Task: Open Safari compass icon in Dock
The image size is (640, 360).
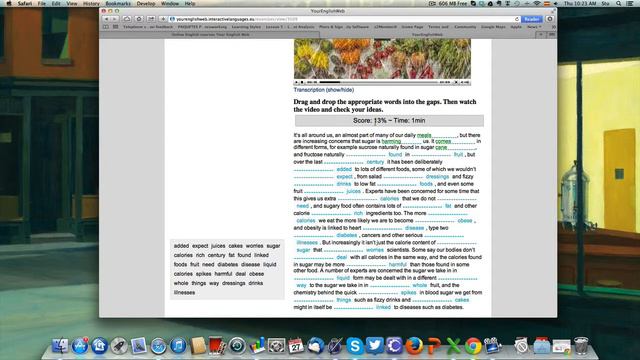Action: [158, 346]
